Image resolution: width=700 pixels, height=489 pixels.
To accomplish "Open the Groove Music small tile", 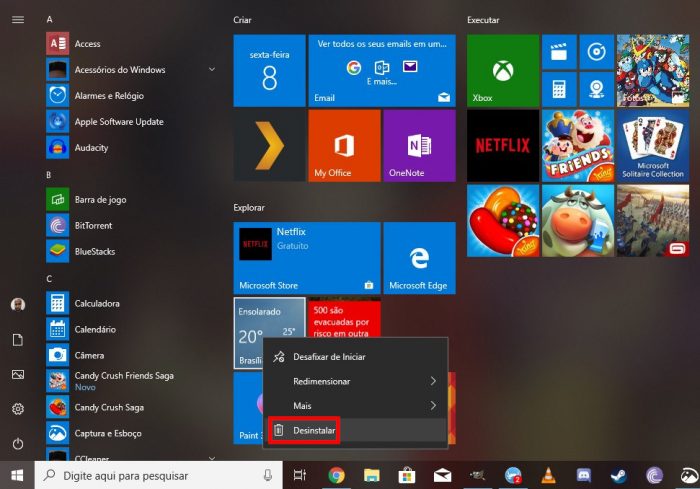I will pyautogui.click(x=596, y=52).
